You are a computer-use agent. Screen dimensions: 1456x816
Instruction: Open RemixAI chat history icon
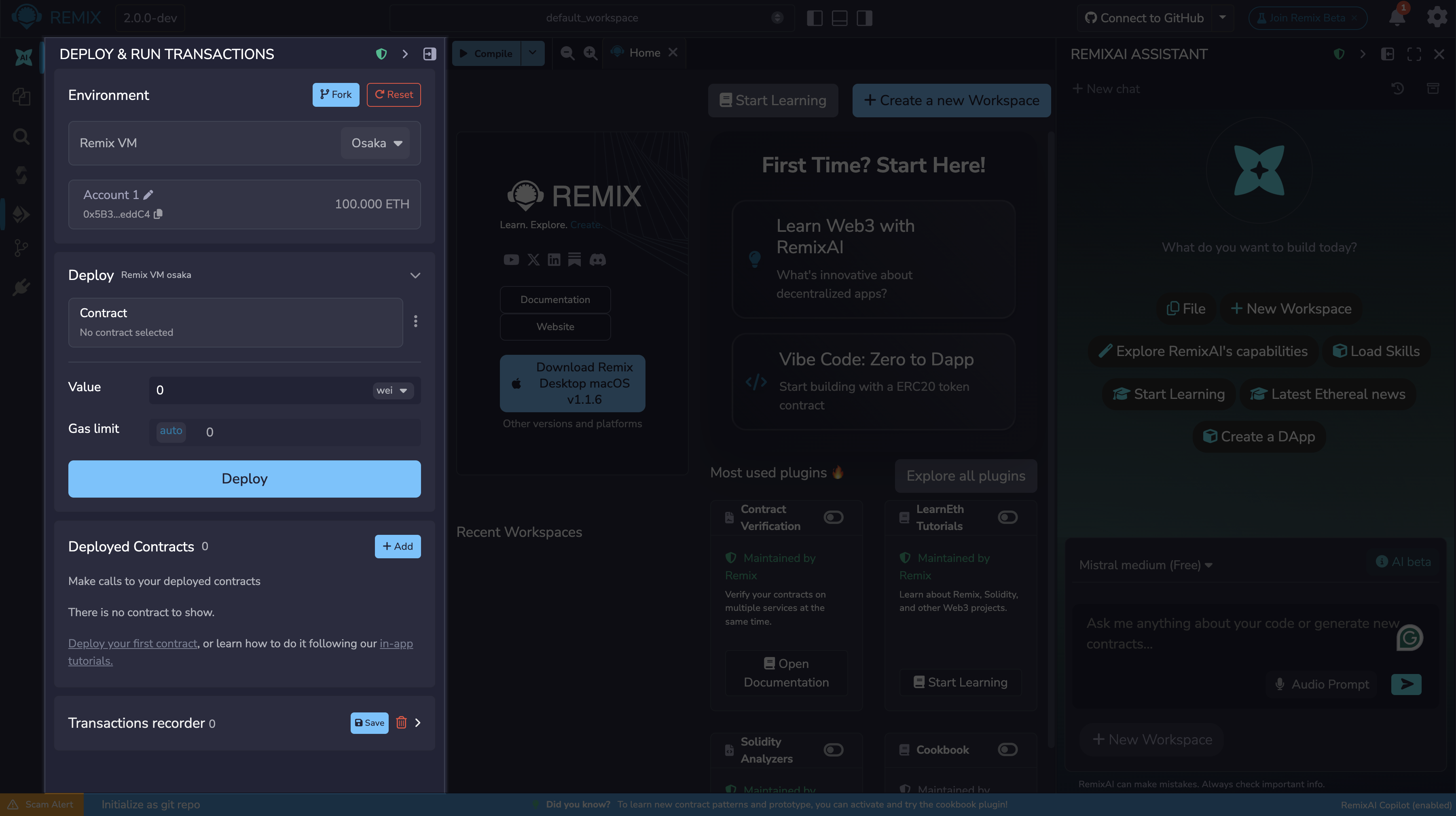pyautogui.click(x=1398, y=88)
